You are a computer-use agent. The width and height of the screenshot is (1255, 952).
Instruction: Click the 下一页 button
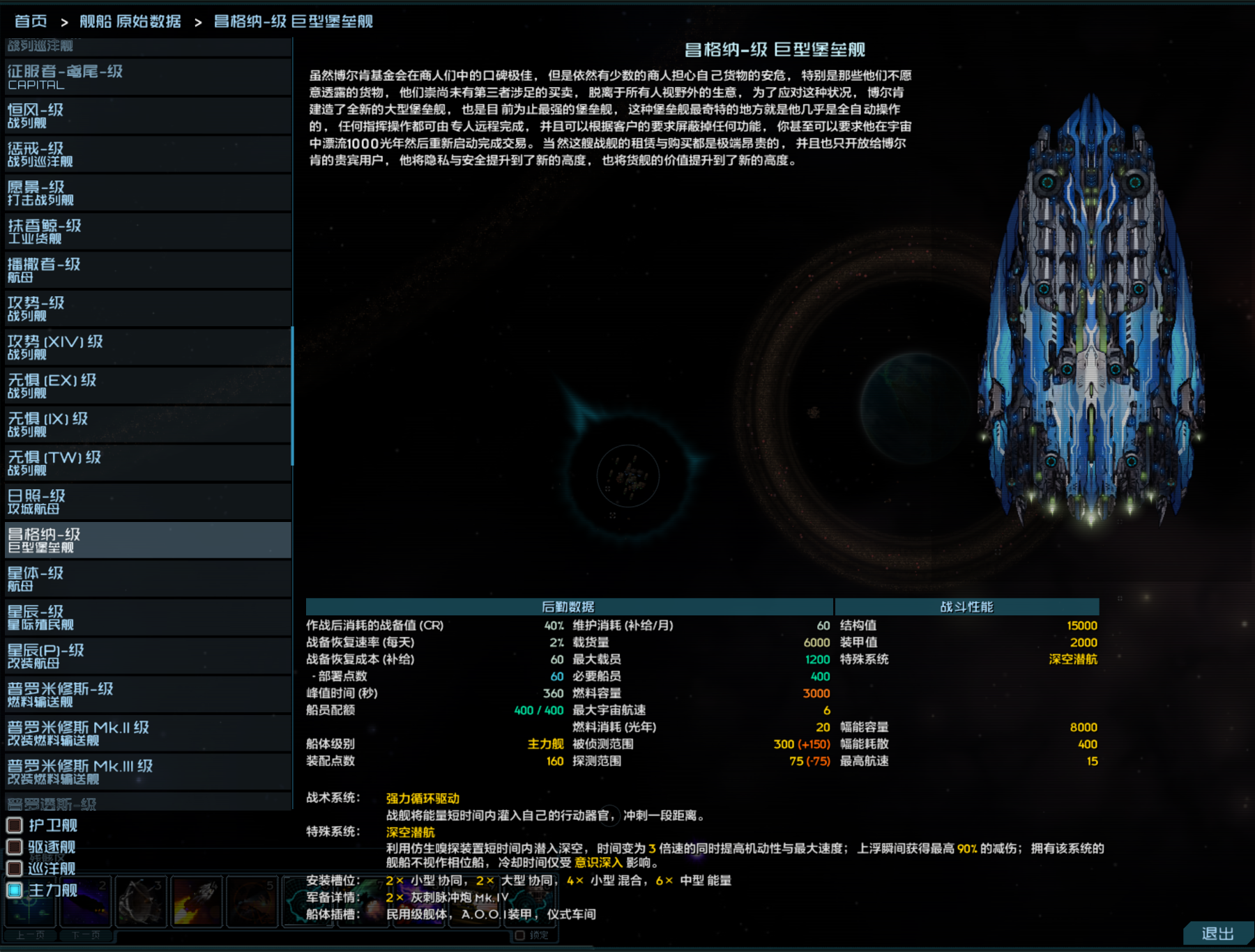pos(86,935)
